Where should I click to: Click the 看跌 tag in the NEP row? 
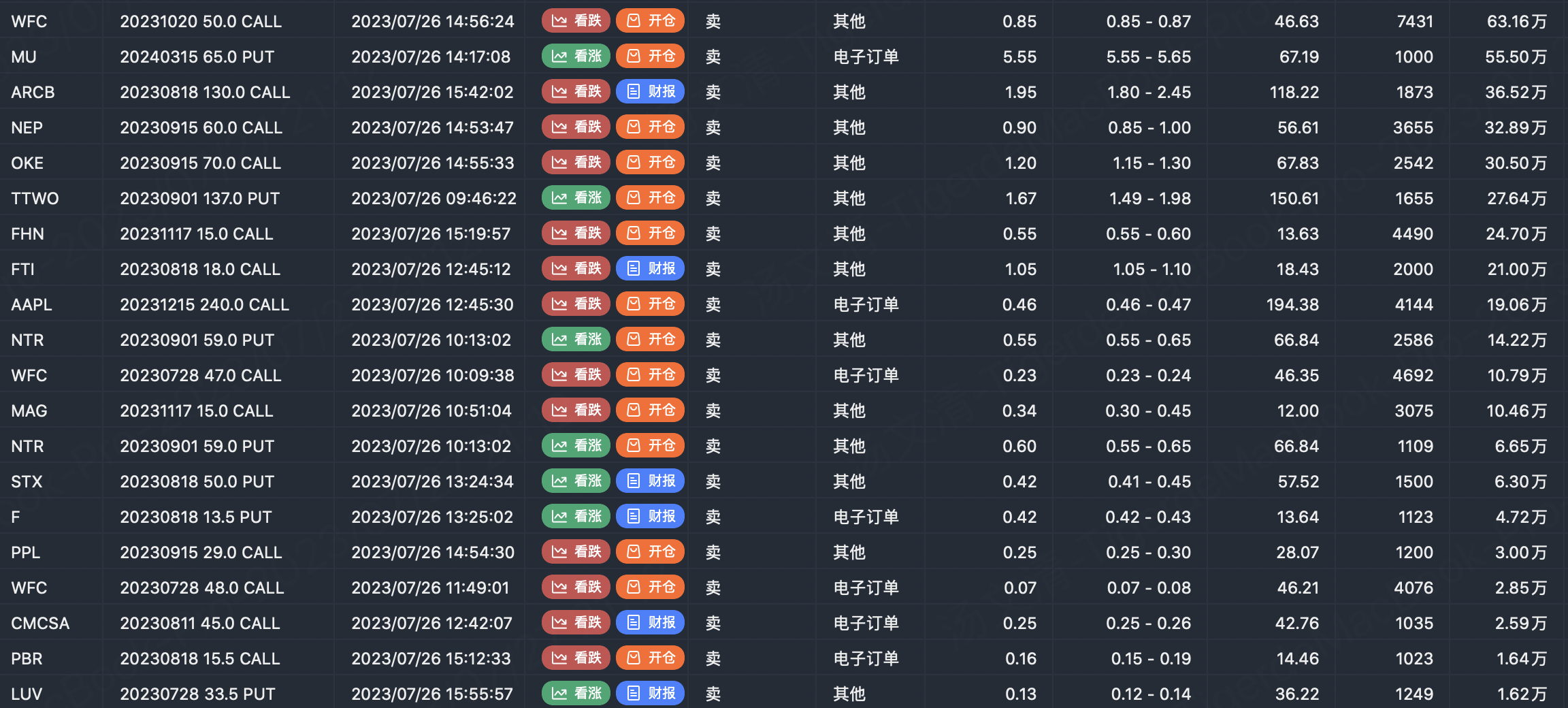click(576, 127)
